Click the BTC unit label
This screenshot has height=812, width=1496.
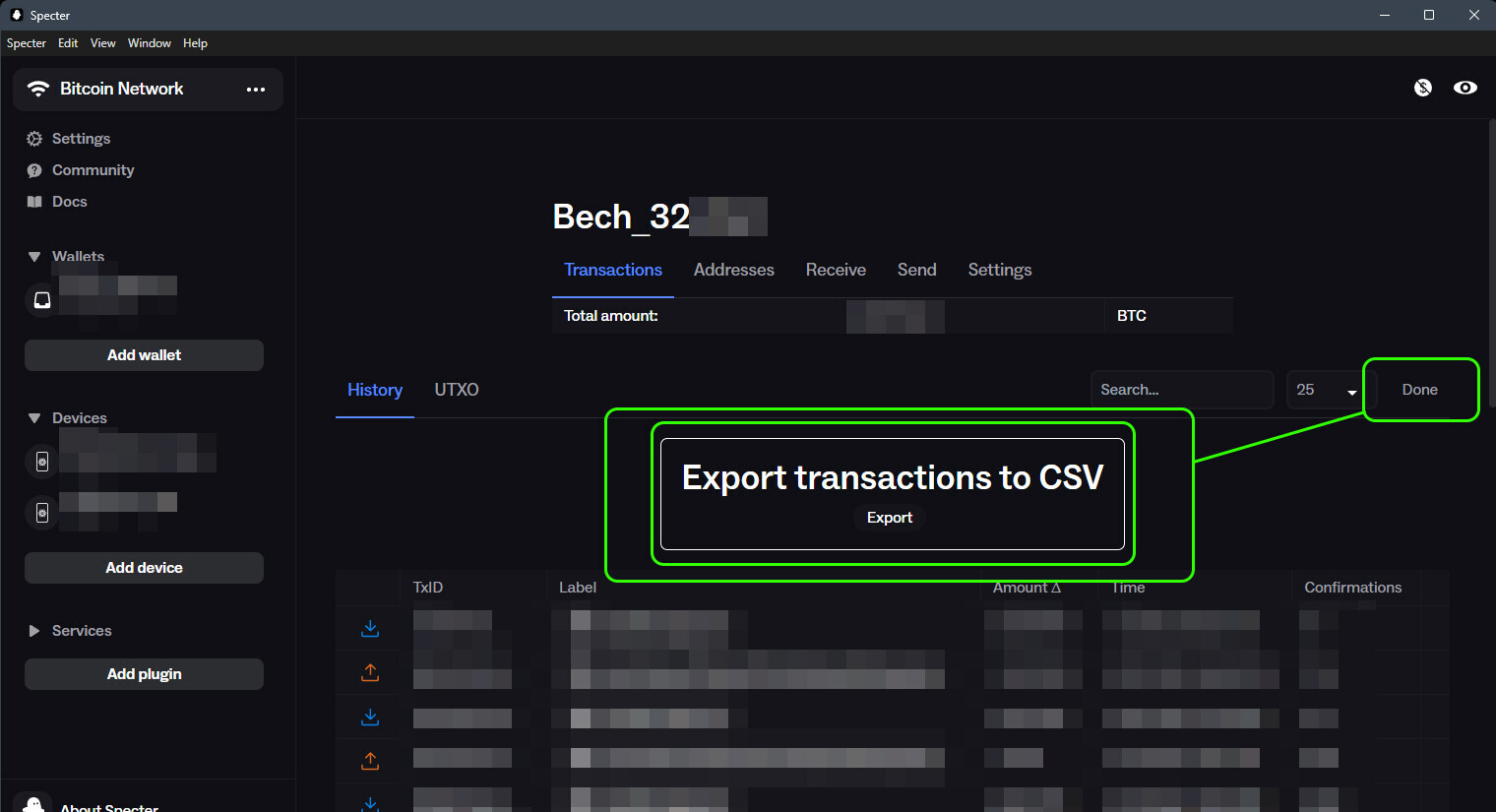point(1132,316)
